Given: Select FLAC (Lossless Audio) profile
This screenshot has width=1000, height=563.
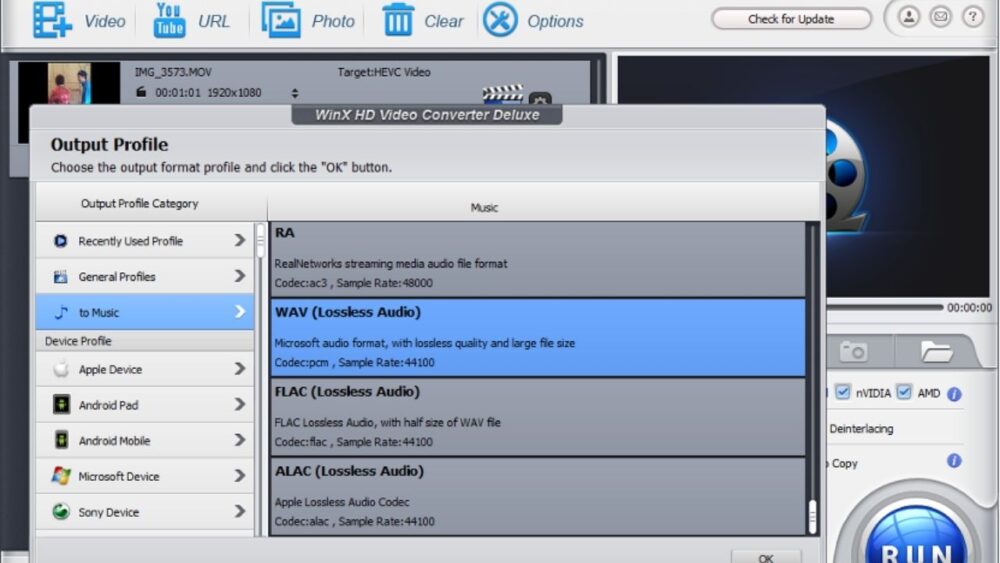Looking at the screenshot, I should point(538,417).
